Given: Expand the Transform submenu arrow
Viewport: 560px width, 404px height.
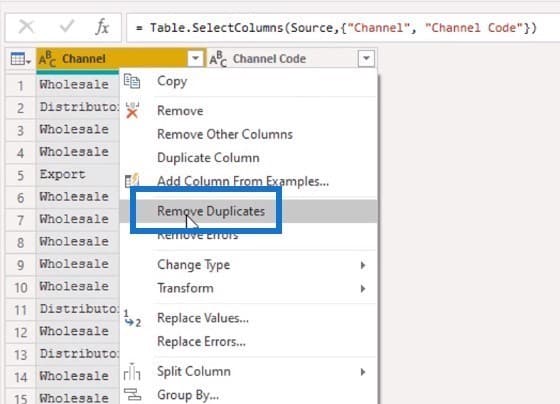Looking at the screenshot, I should pos(362,289).
